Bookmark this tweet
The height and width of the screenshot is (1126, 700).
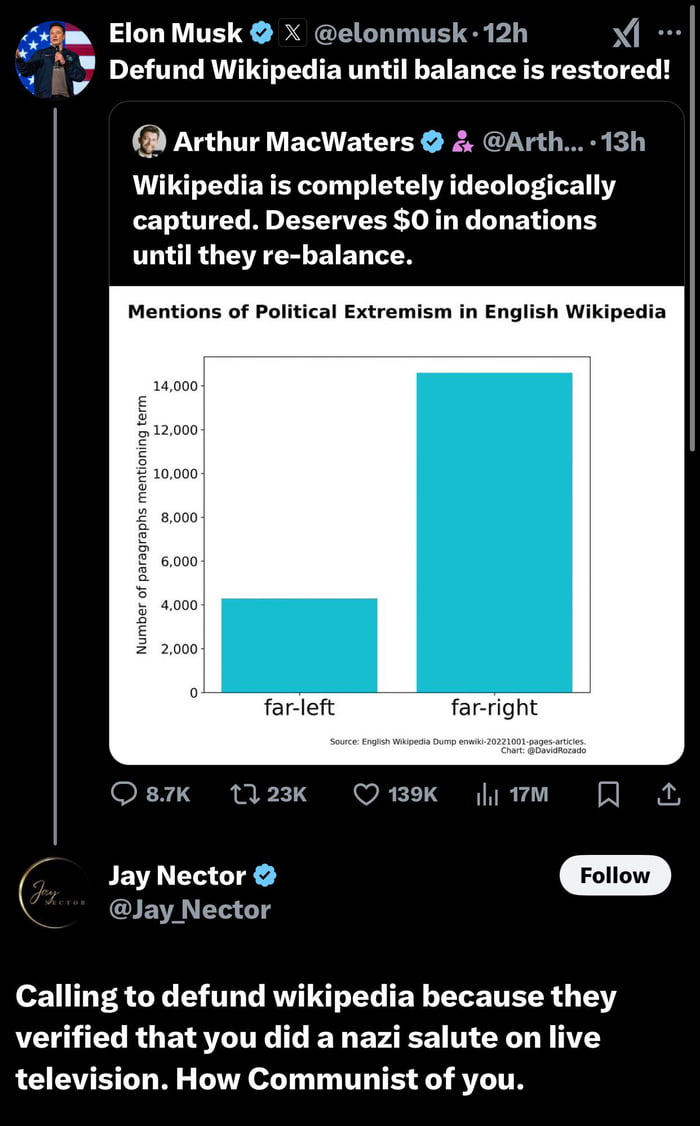(607, 794)
